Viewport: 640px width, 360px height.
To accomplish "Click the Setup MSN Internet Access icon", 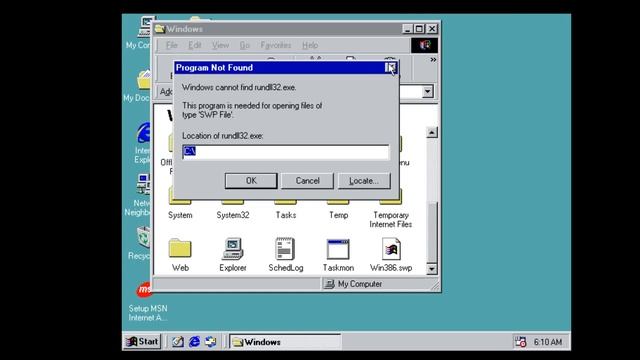I will tap(144, 290).
